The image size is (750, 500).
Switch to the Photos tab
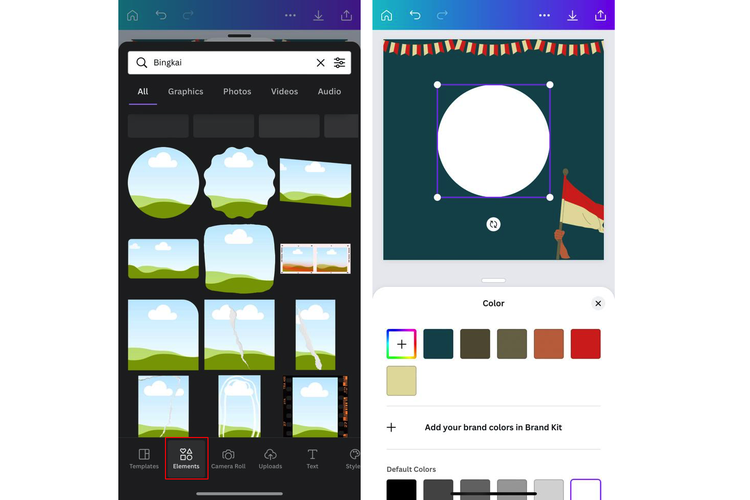click(237, 92)
